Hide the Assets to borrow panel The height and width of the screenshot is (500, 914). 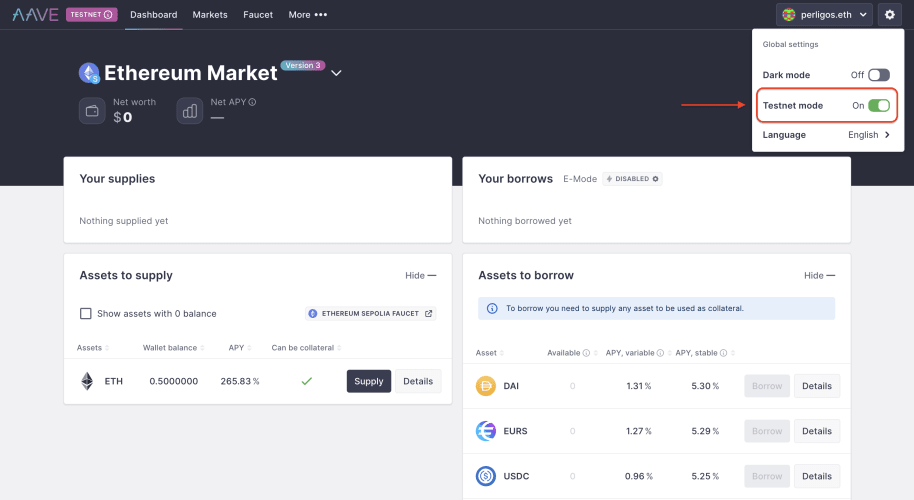(x=819, y=275)
